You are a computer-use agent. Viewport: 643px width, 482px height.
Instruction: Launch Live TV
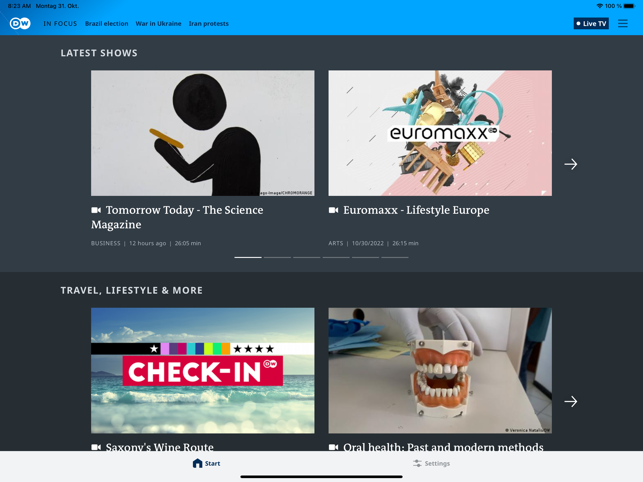591,23
